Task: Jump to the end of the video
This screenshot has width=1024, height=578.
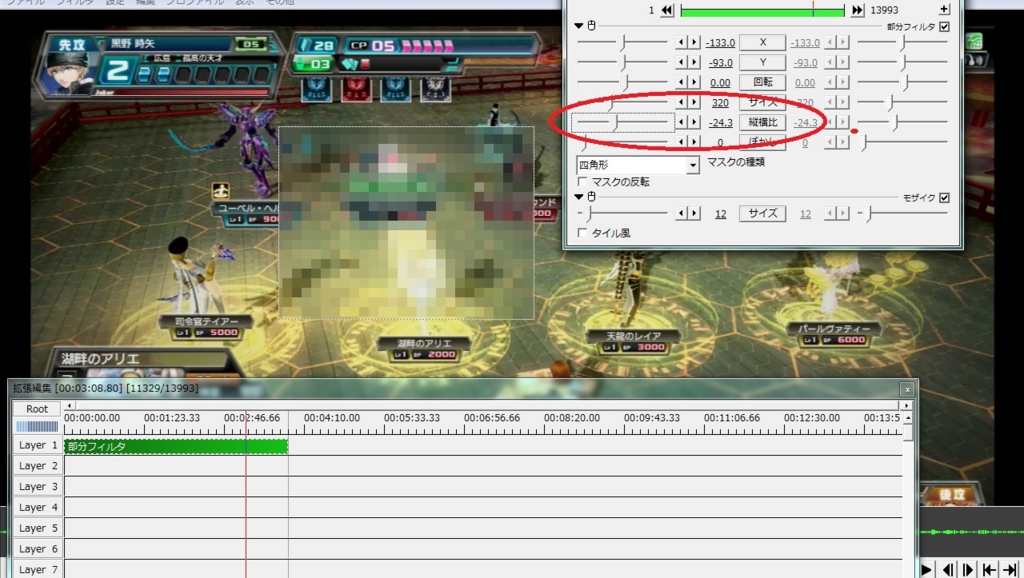Action: [x=1010, y=570]
